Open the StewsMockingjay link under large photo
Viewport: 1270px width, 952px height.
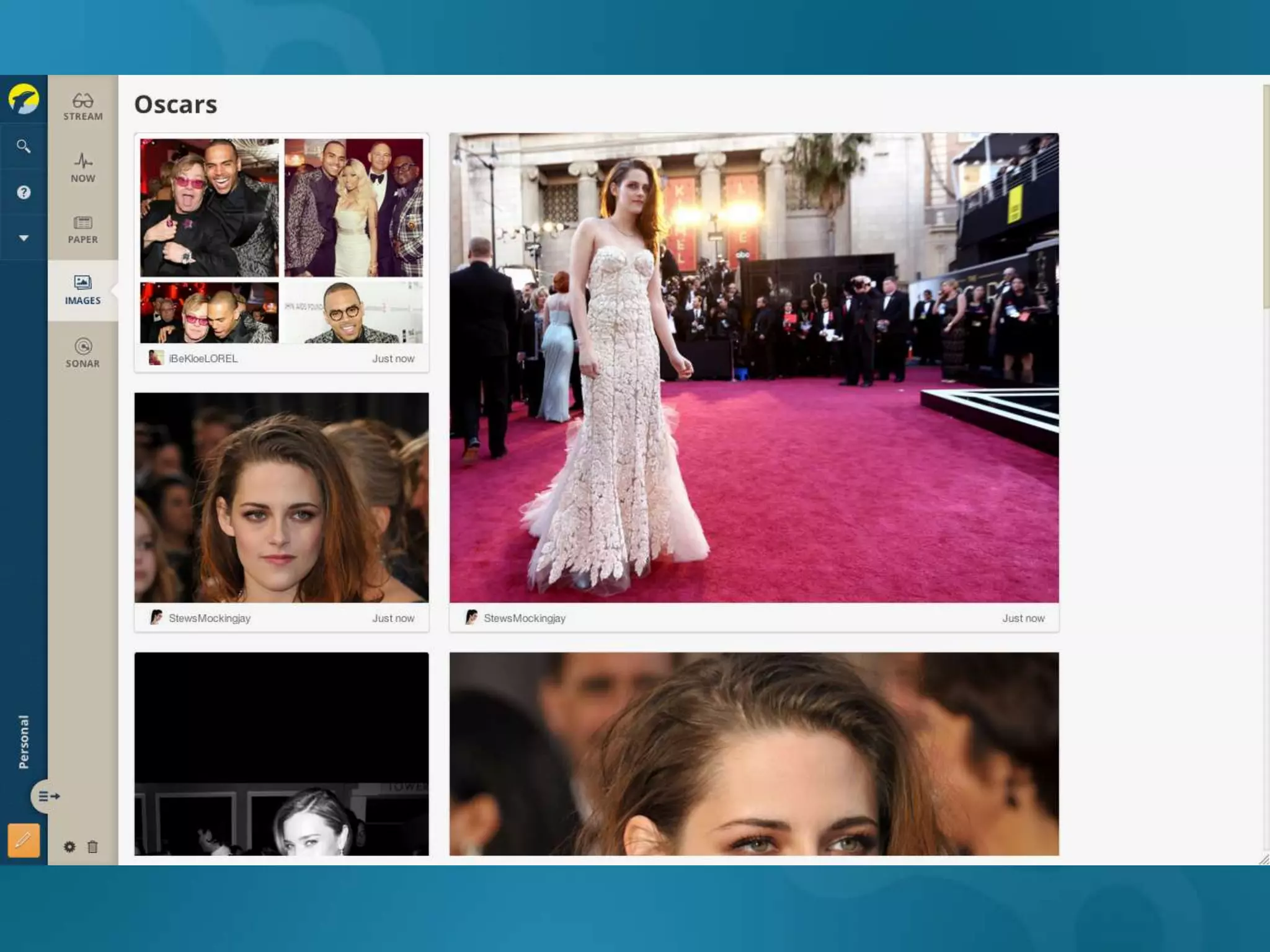pos(524,618)
